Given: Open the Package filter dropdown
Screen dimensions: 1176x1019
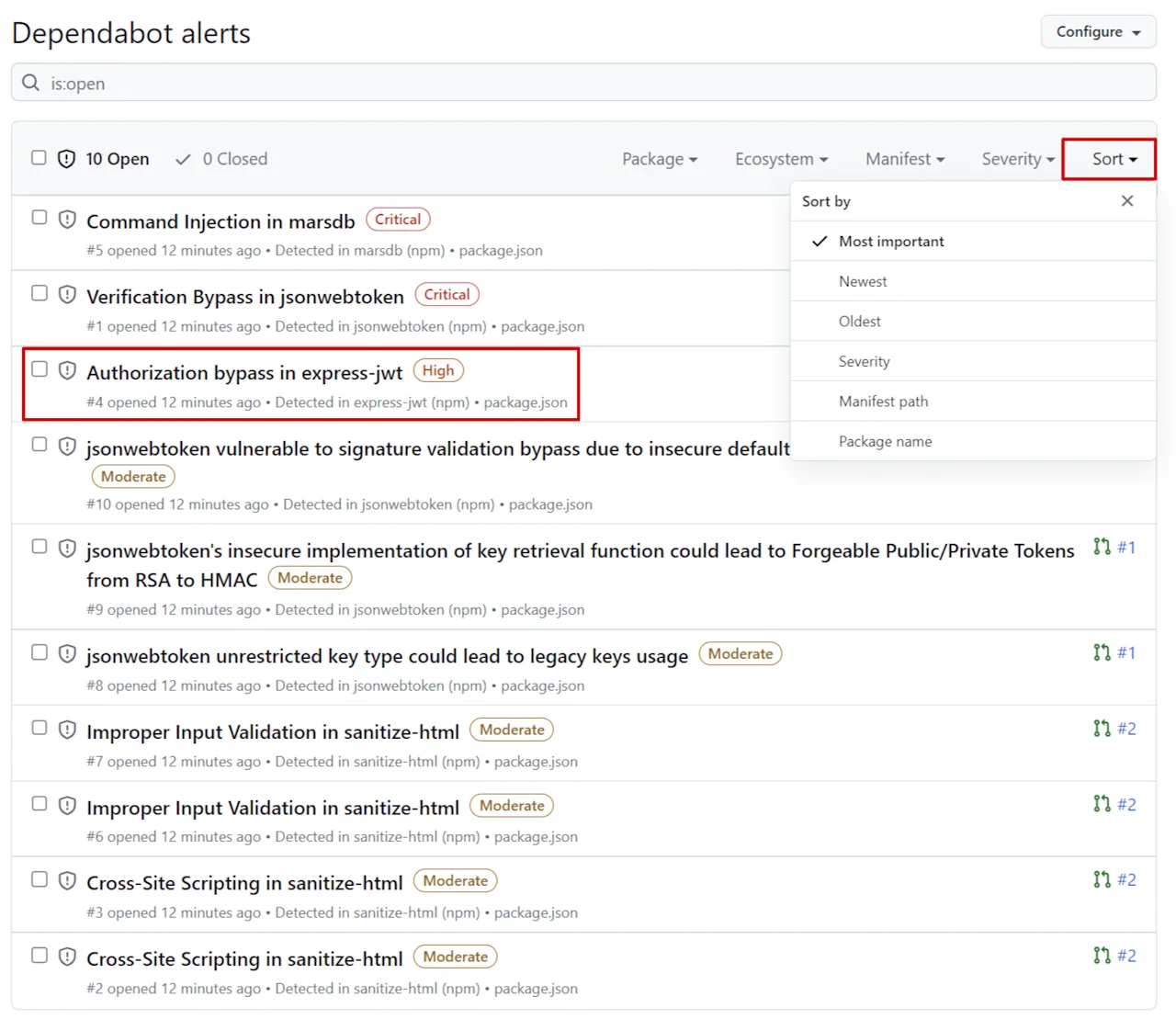Looking at the screenshot, I should (660, 158).
